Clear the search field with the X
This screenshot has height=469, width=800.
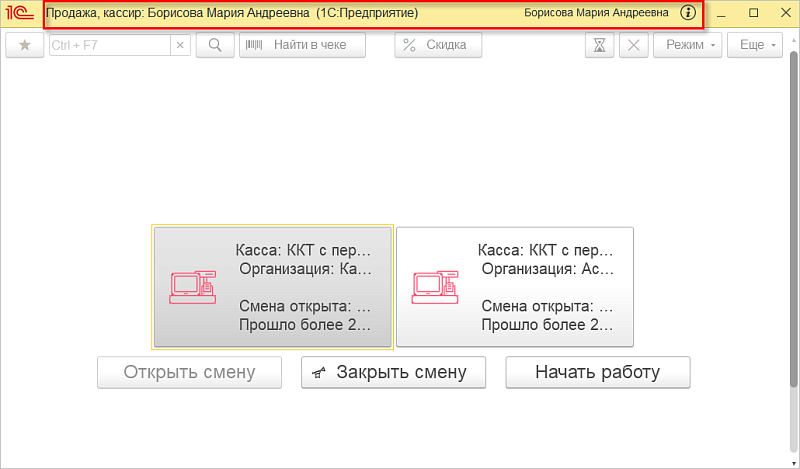coord(180,45)
